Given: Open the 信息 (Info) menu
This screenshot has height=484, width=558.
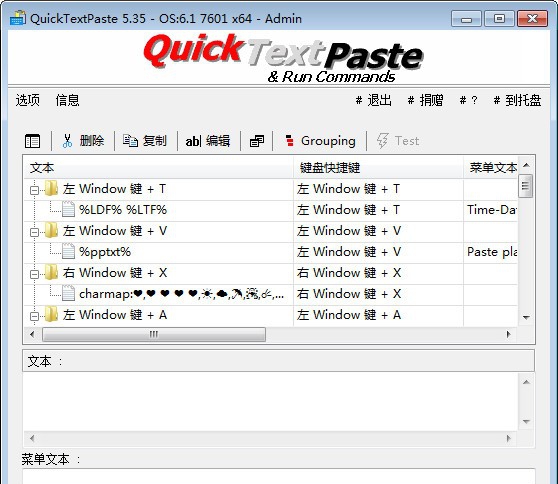Looking at the screenshot, I should pyautogui.click(x=67, y=100).
